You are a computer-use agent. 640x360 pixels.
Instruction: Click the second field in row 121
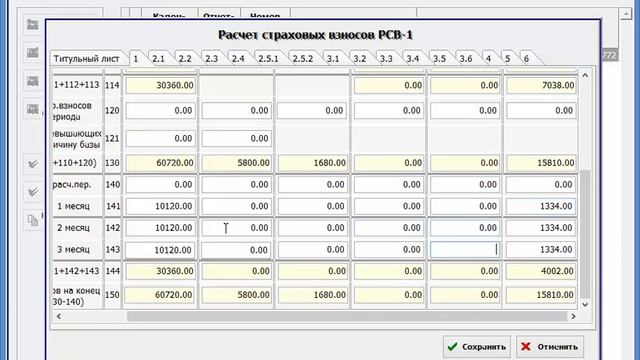click(x=237, y=138)
